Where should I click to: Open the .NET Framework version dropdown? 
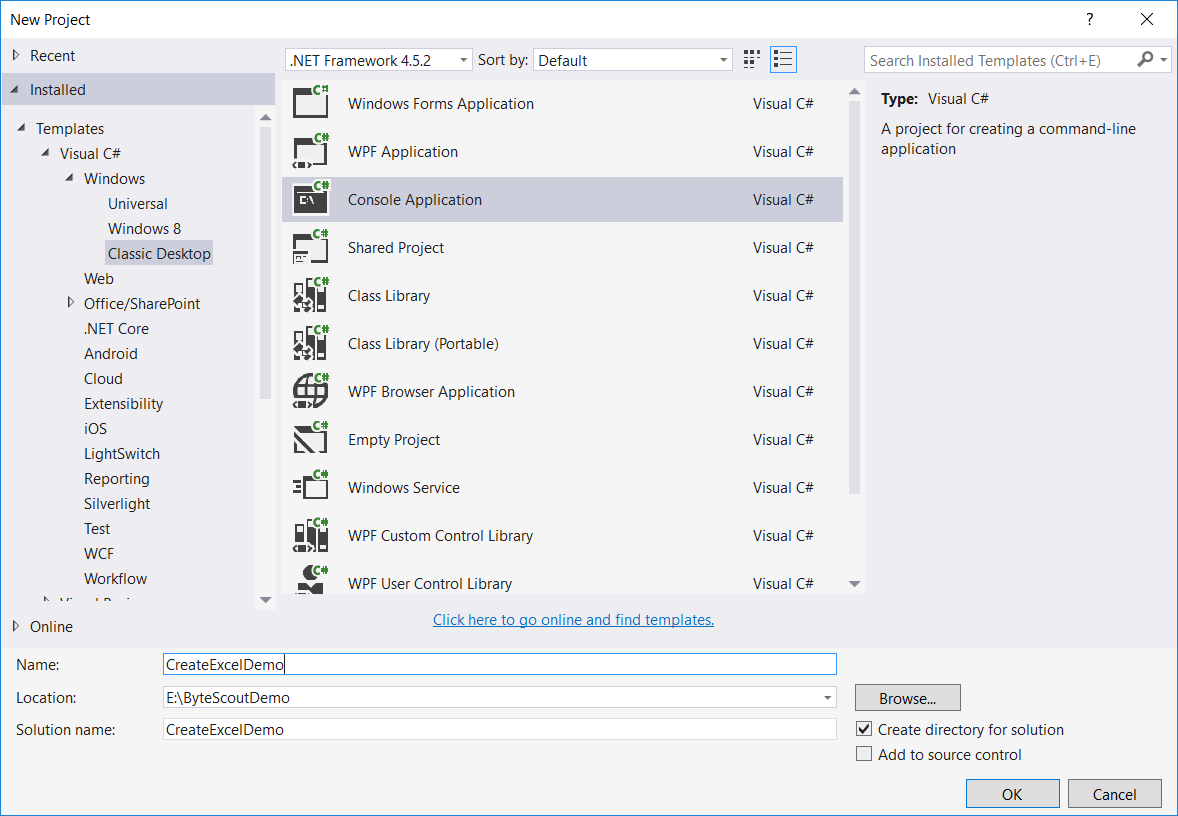click(x=379, y=60)
